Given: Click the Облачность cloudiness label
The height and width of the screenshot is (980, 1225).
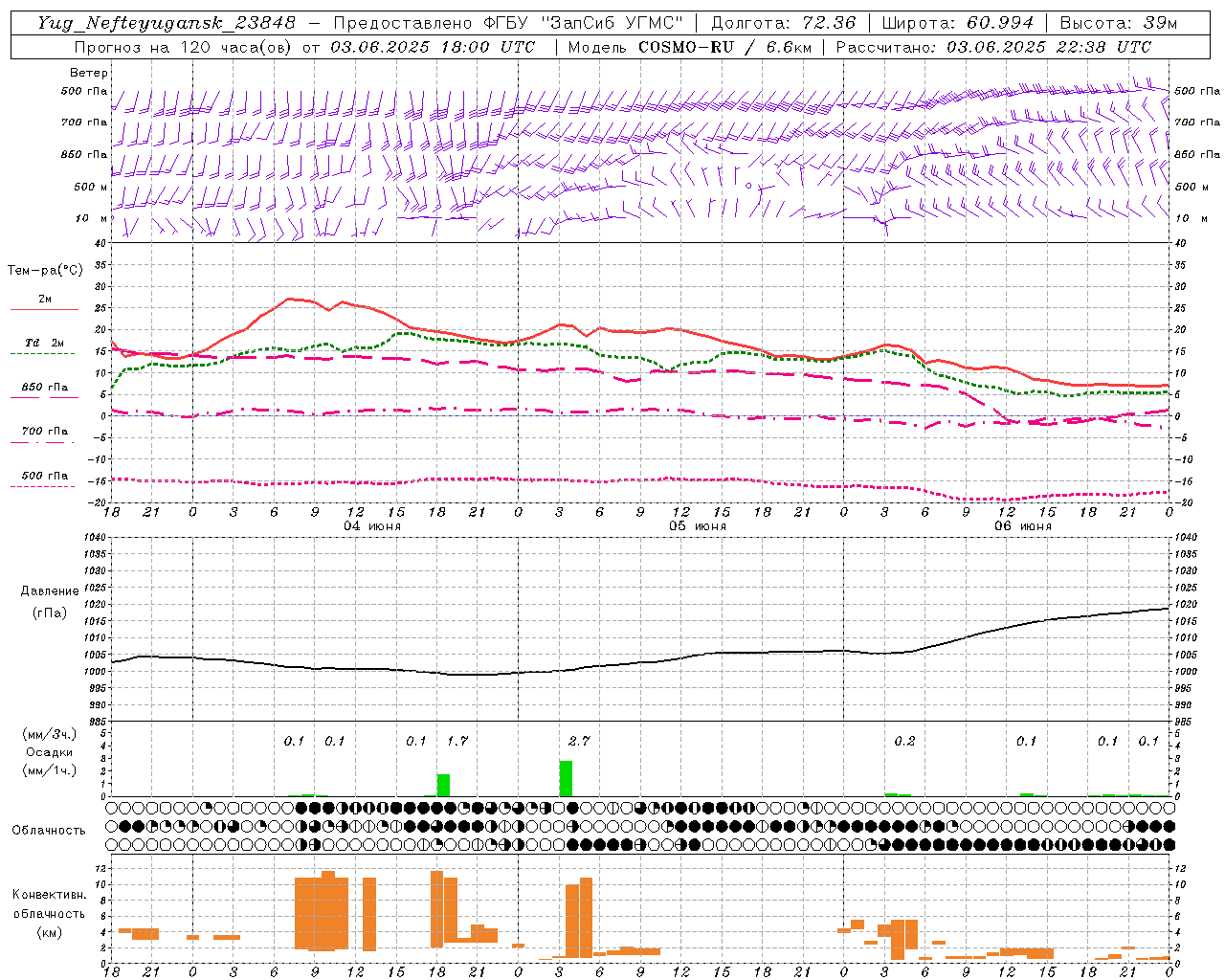Looking at the screenshot, I should click(49, 831).
